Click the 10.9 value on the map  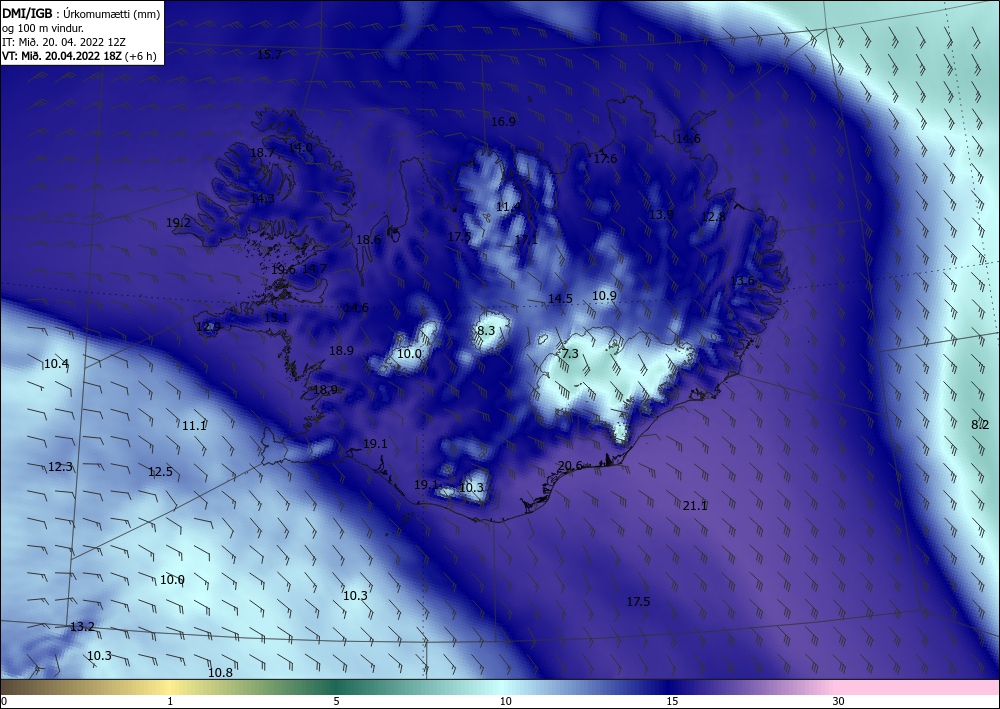[604, 296]
